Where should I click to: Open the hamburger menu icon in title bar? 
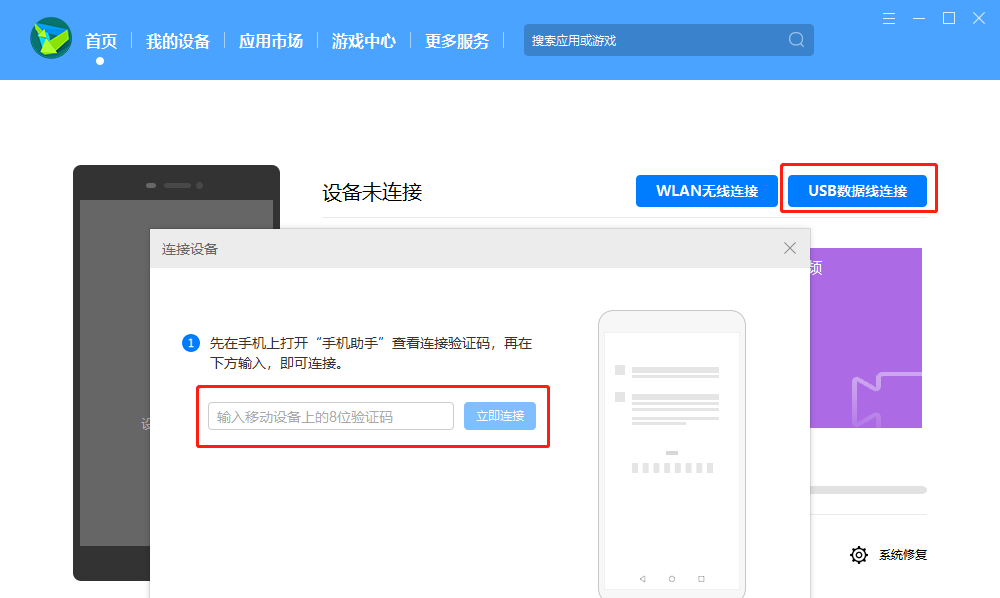(890, 18)
